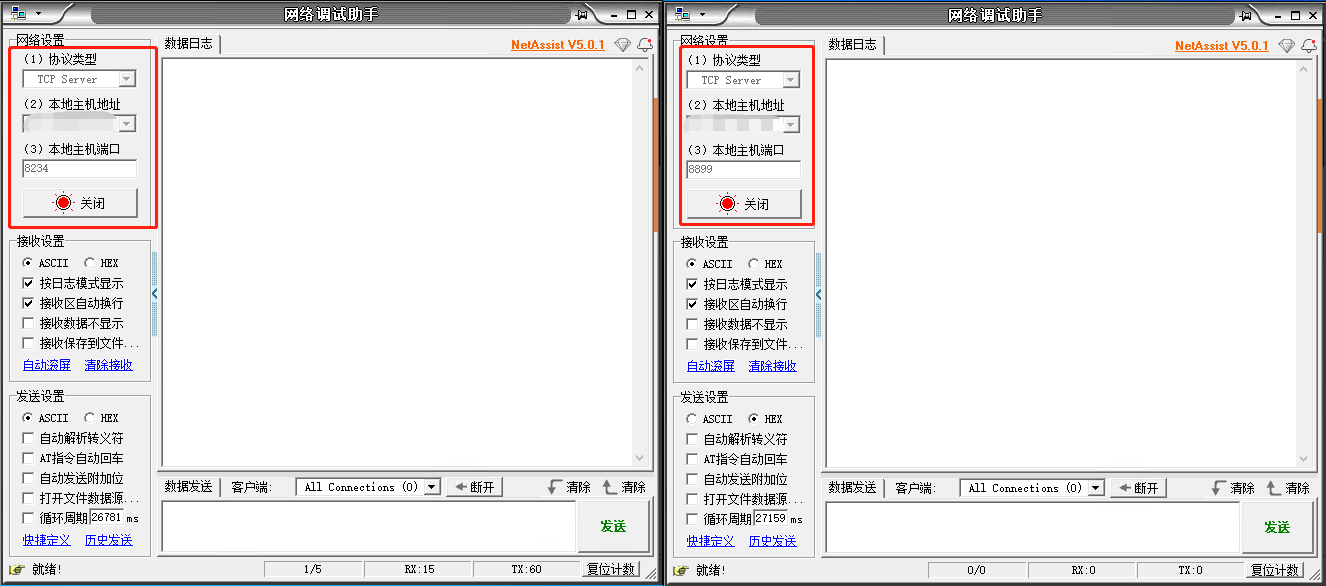Open title bar dropdown arrow in port 8899 window
This screenshot has height=586, width=1326.
pyautogui.click(x=702, y=14)
